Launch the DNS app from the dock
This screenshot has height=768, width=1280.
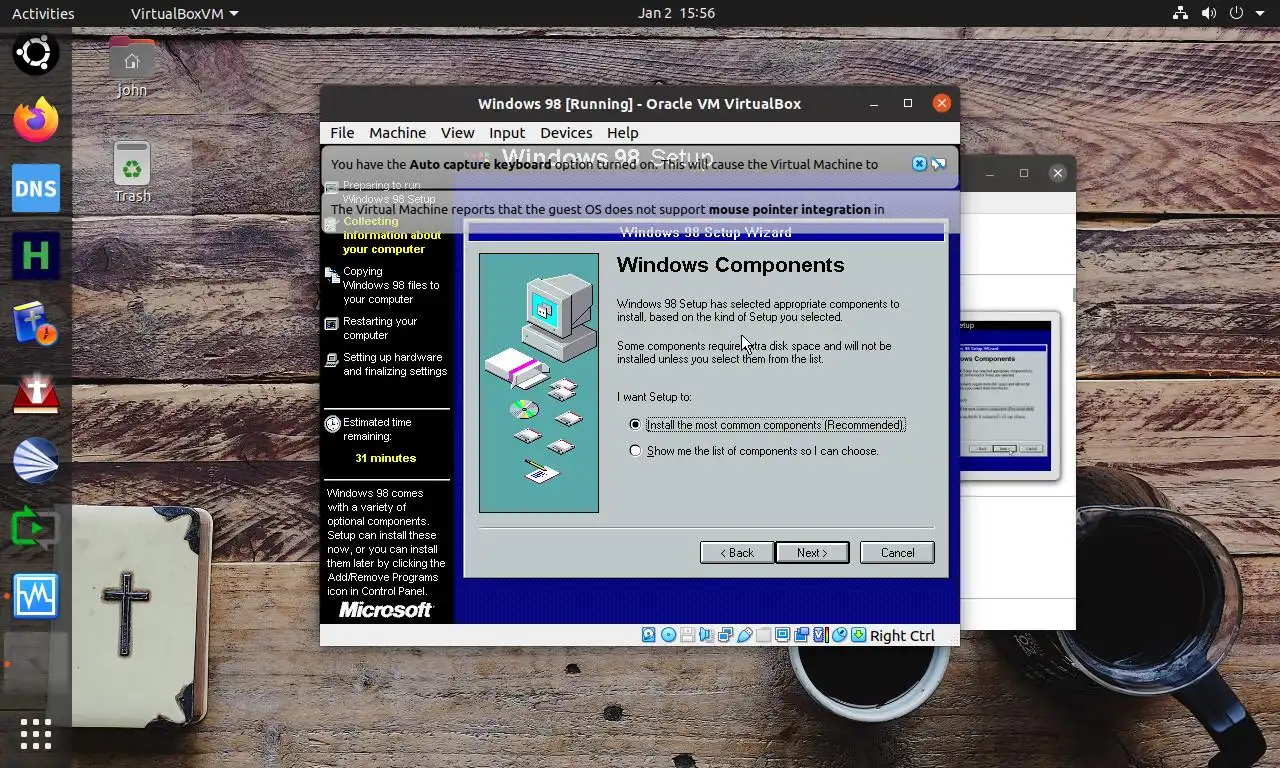click(36, 188)
